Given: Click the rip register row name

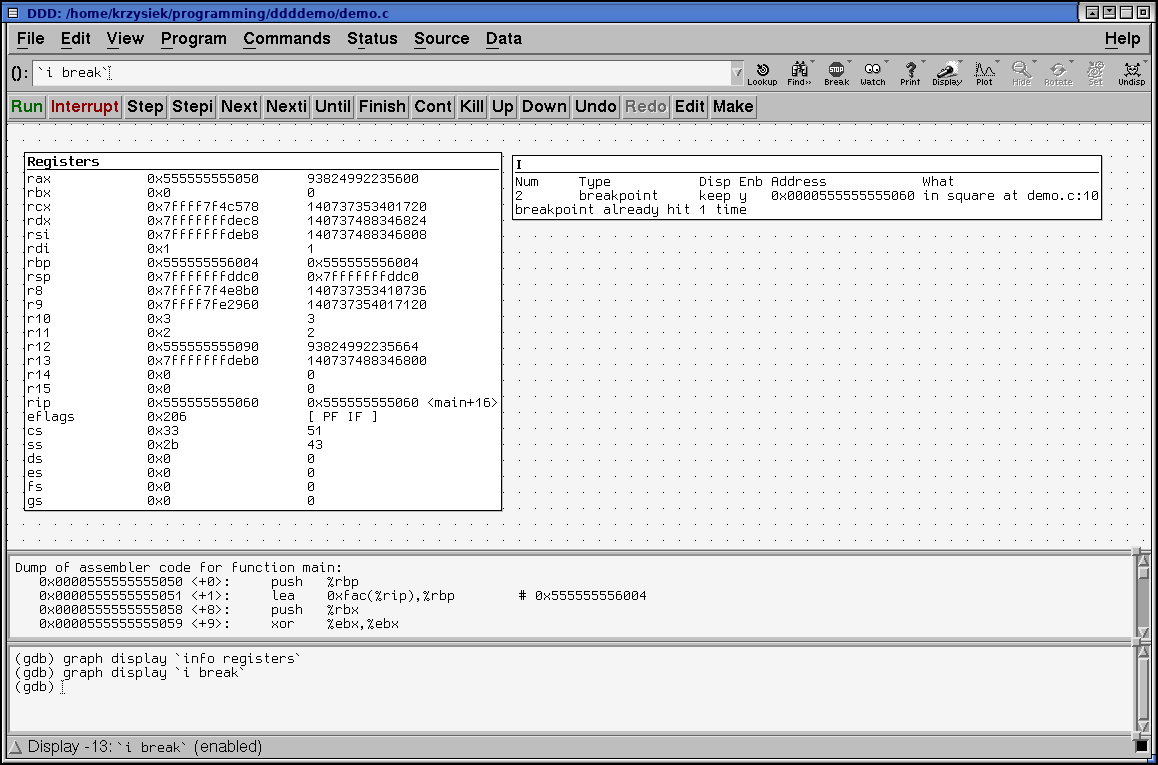Looking at the screenshot, I should click(x=38, y=402).
